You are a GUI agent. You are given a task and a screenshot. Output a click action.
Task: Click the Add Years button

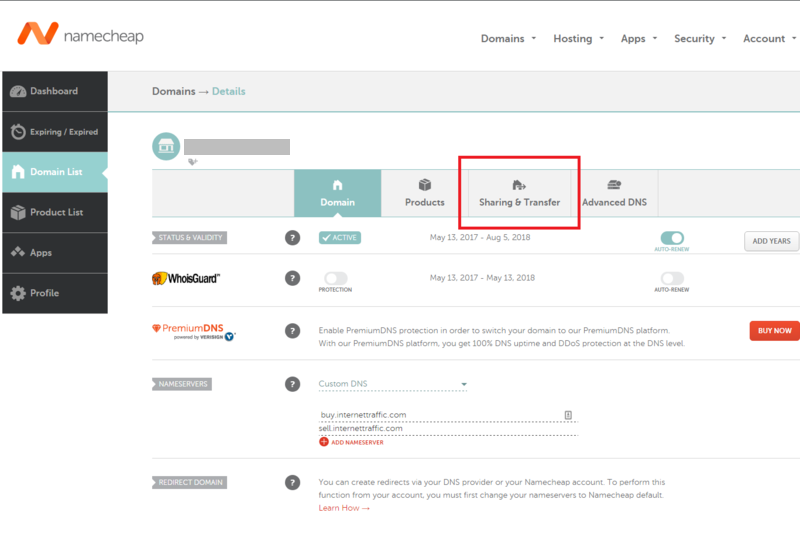(771, 241)
